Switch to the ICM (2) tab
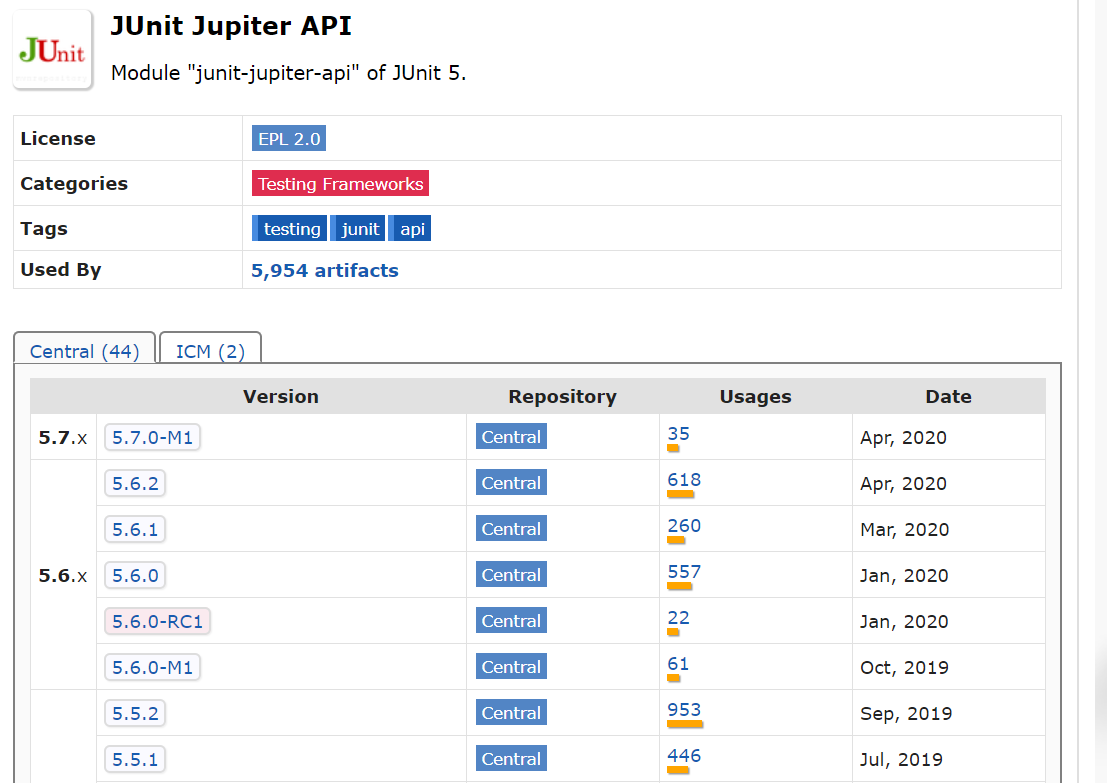This screenshot has height=783, width=1107. coord(210,351)
